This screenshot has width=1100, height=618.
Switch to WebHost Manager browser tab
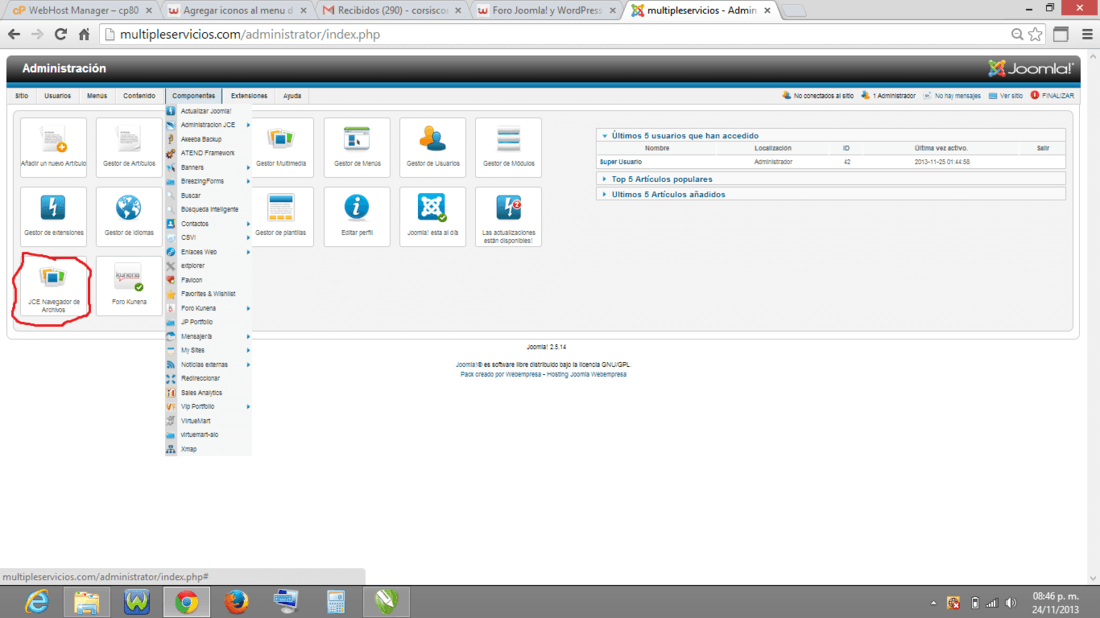[x=82, y=11]
